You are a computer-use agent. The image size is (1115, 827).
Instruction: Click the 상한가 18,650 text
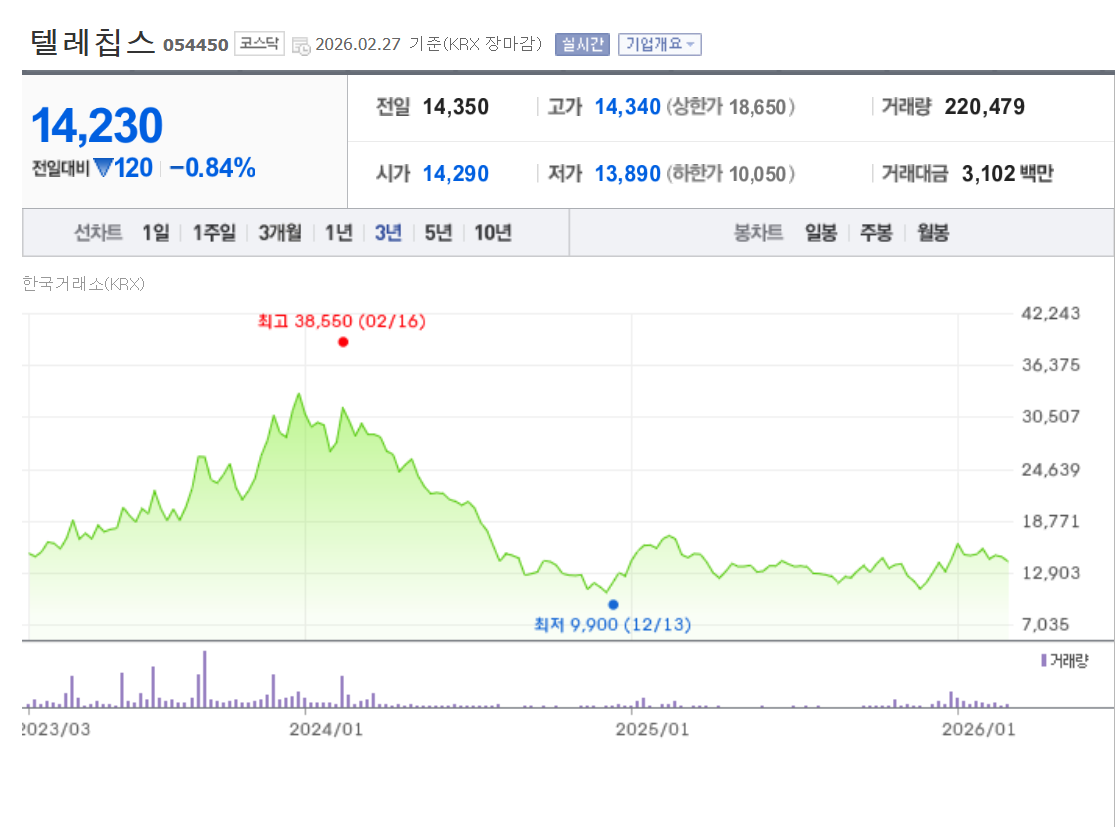tap(730, 107)
